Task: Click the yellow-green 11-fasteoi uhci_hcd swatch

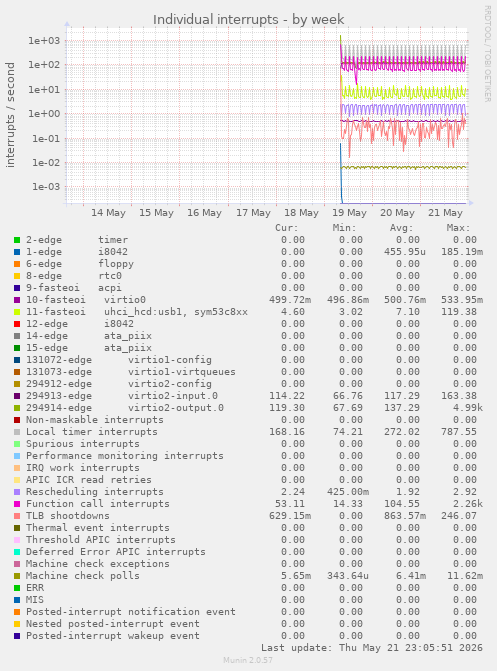Action: (x=17, y=312)
